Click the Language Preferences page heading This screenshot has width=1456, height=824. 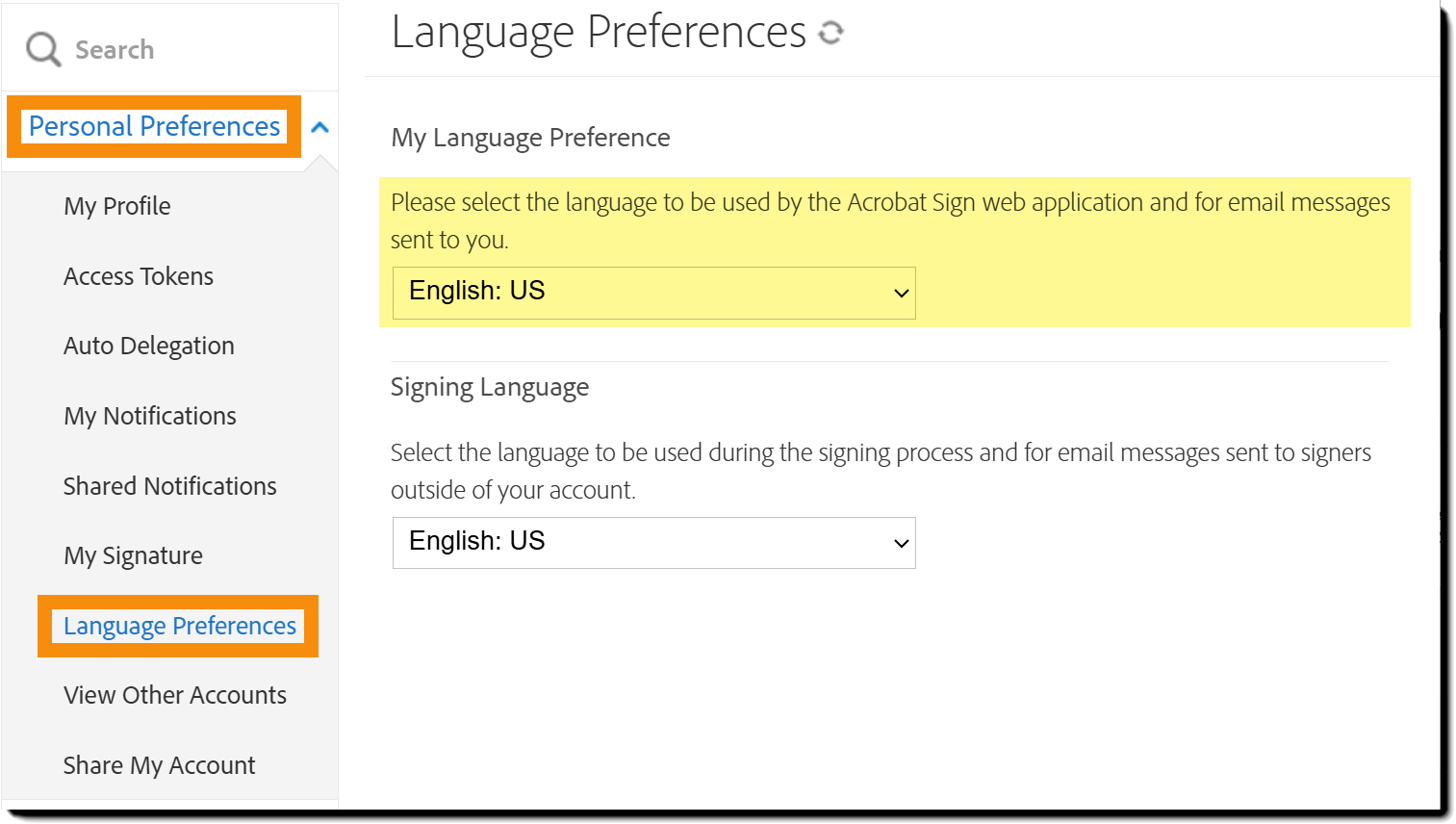(x=599, y=33)
